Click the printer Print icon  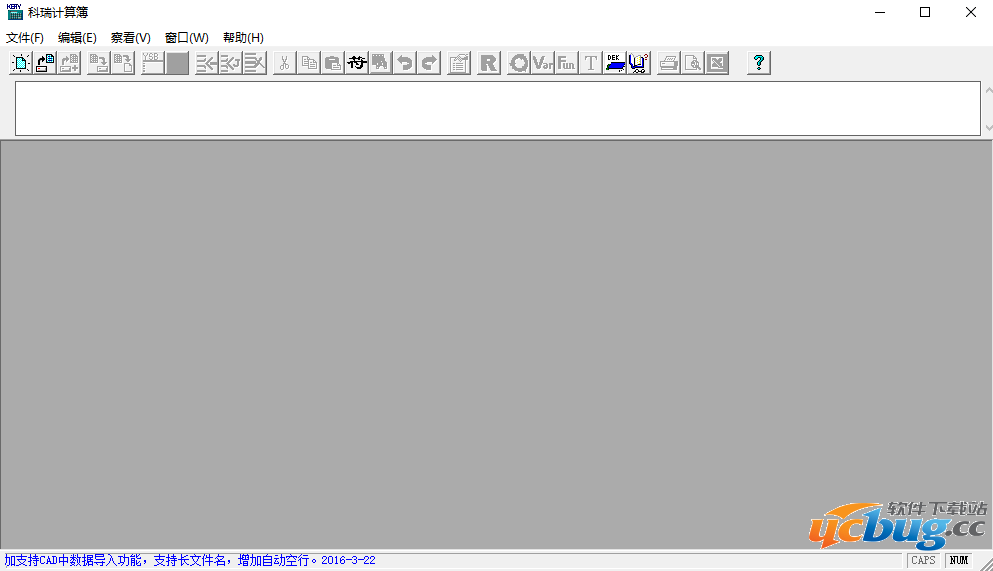tap(668, 63)
